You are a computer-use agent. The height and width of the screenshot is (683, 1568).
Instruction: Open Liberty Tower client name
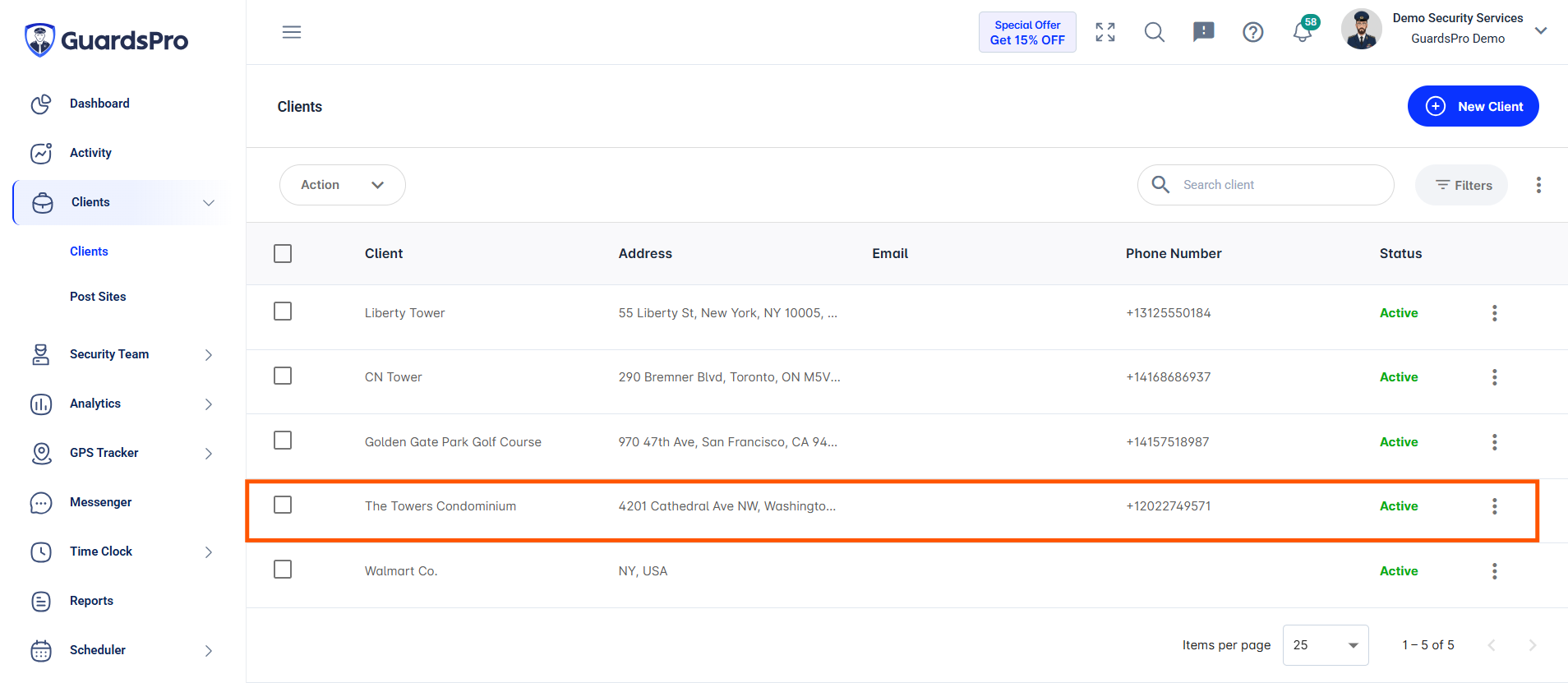tap(404, 313)
